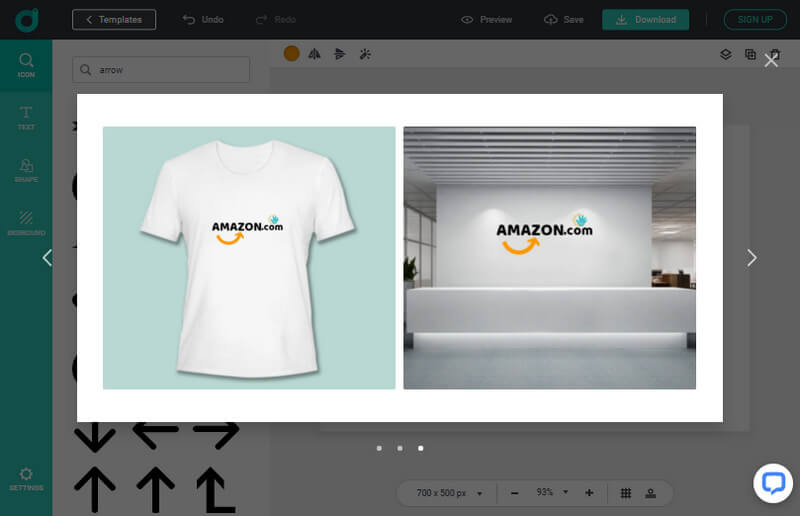
Task: Pick the bent up-turn arrow icon
Action: pyautogui.click(x=216, y=489)
